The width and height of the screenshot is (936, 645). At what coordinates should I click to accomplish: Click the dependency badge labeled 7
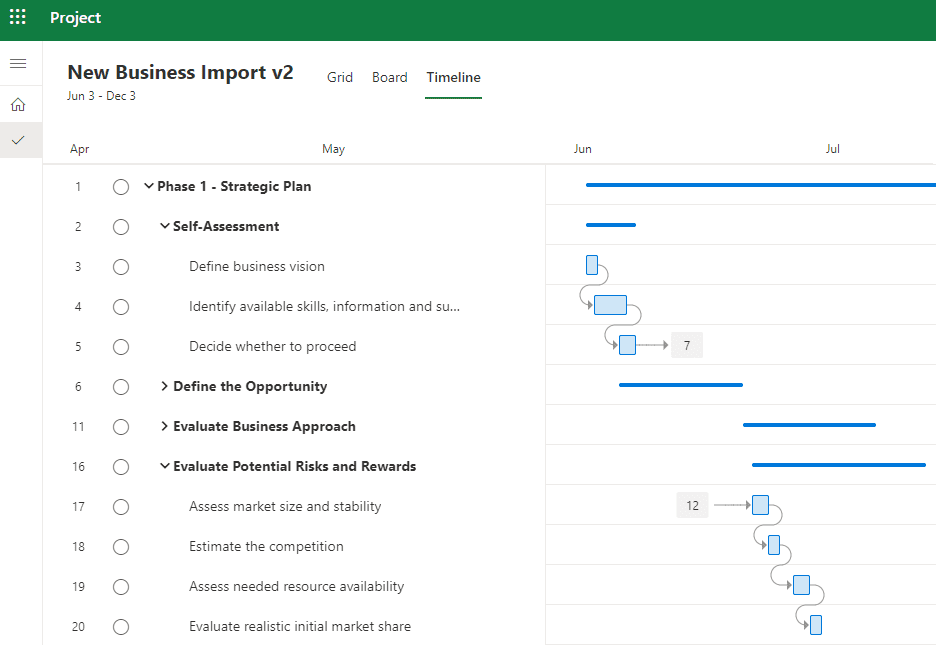(687, 345)
